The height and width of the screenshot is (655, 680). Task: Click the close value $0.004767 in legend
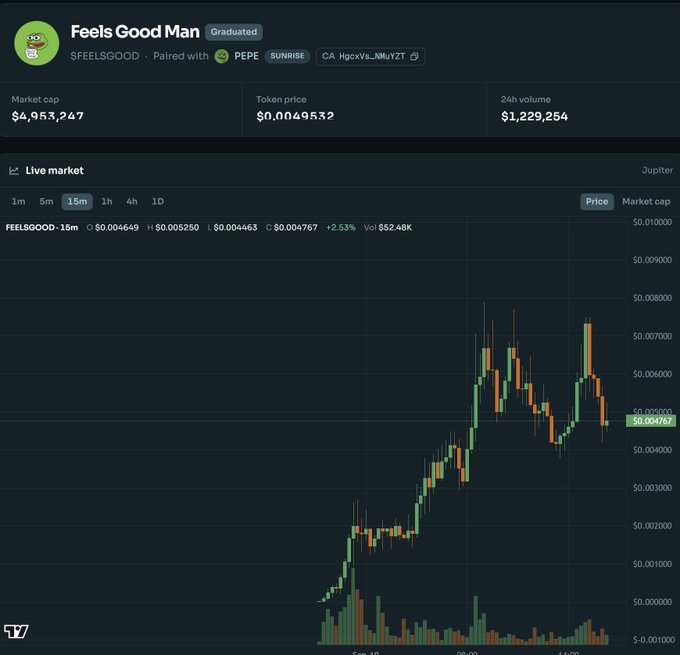295,227
